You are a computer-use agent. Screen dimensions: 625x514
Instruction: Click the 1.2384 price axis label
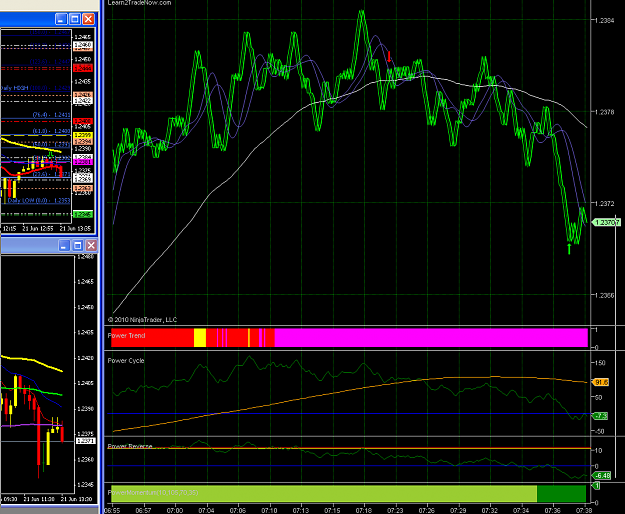(605, 20)
